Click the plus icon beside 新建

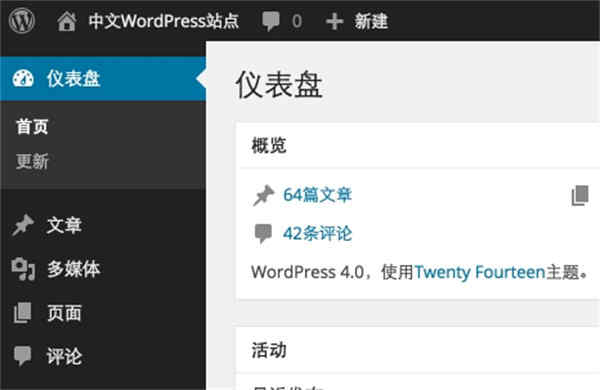pyautogui.click(x=334, y=21)
